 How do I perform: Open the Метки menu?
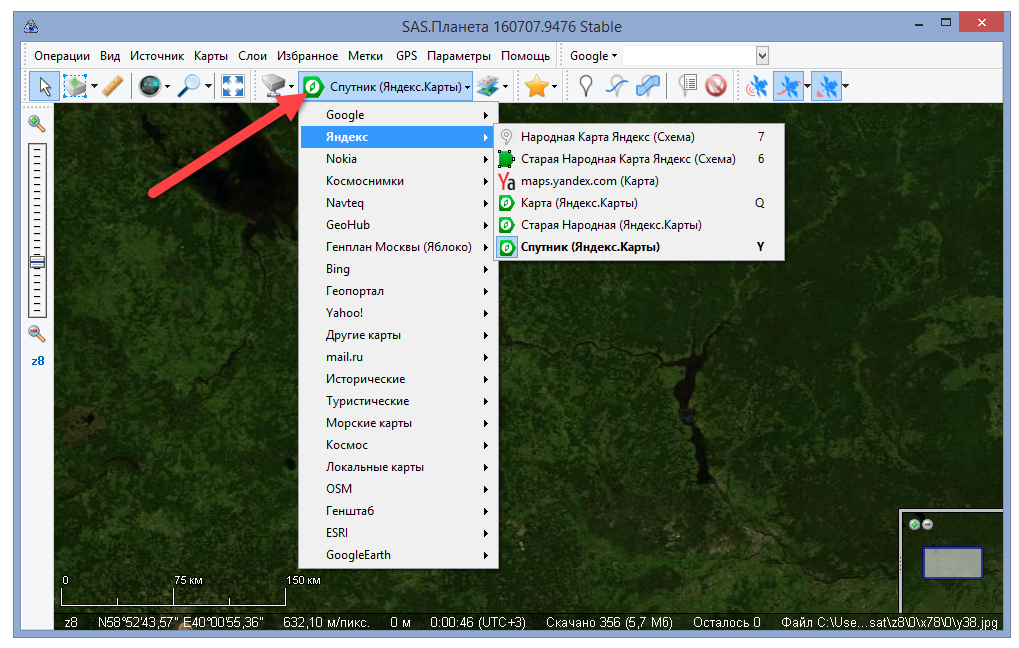click(365, 56)
